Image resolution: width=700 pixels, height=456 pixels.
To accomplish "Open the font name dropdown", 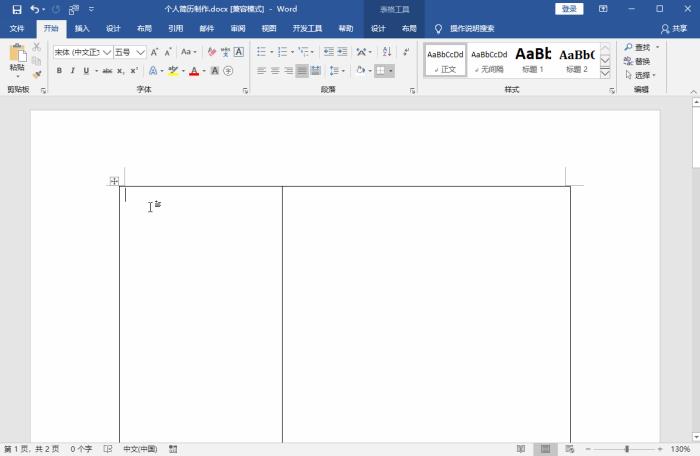I will [106, 51].
